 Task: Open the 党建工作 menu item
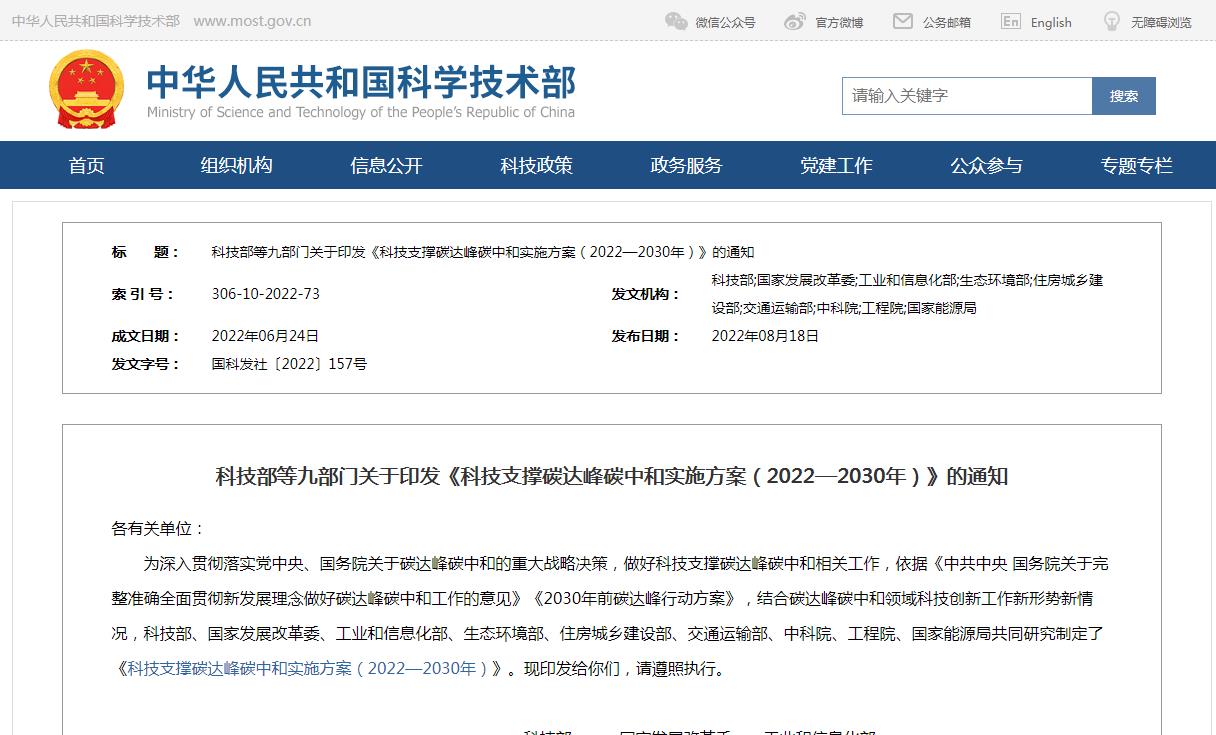(836, 165)
